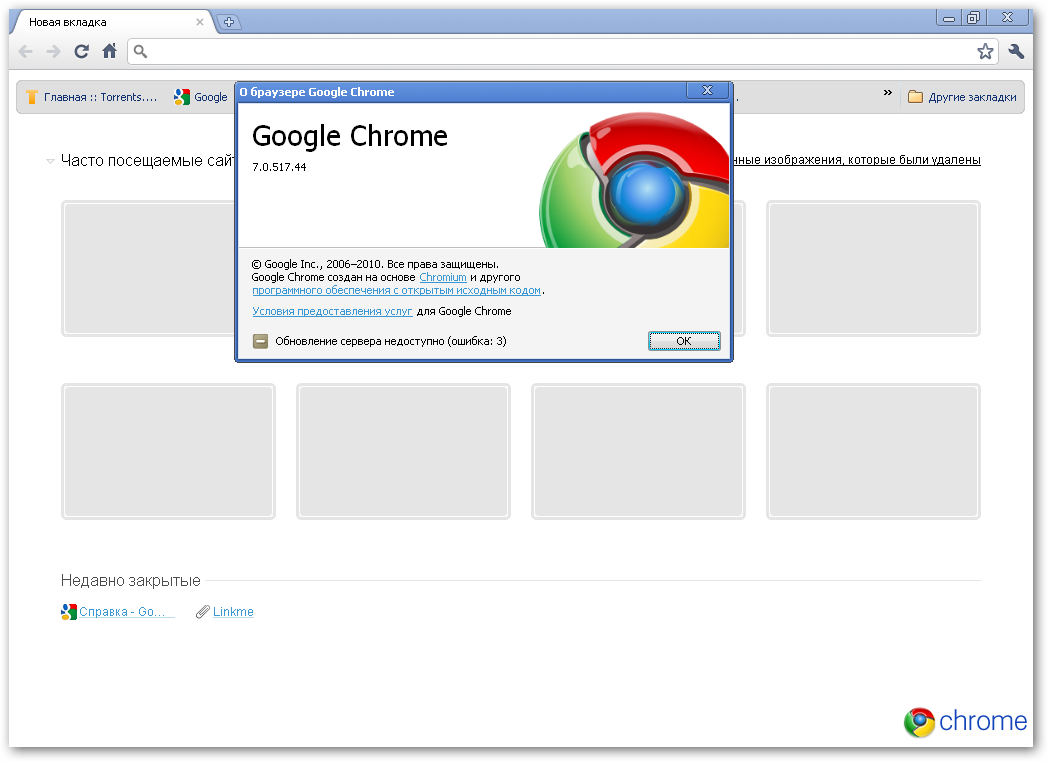Viewport: 1048px width, 762px height.
Task: Open the third thumbnail in bottom row
Action: [638, 451]
